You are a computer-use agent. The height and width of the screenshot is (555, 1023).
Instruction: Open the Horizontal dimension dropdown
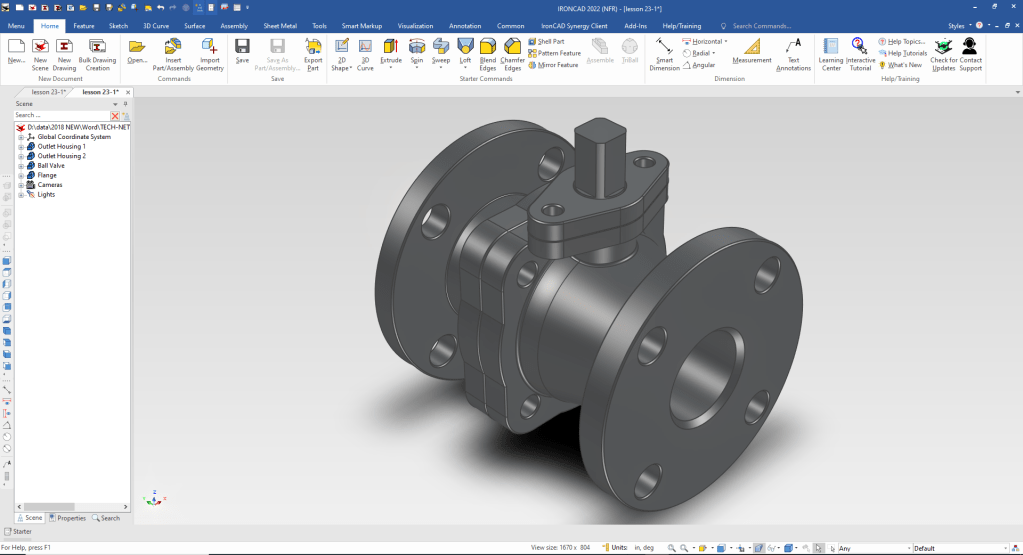725,42
